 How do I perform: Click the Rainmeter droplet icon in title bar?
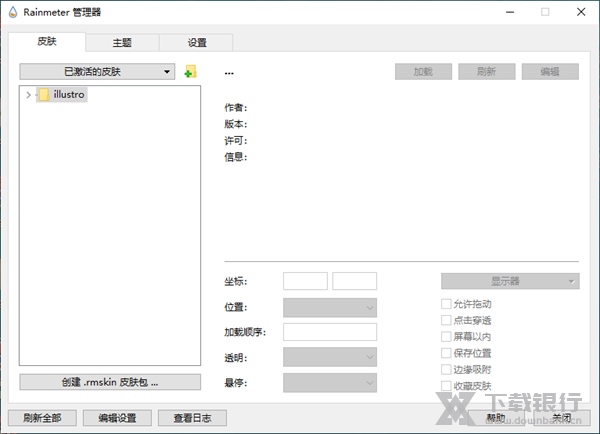click(11, 12)
